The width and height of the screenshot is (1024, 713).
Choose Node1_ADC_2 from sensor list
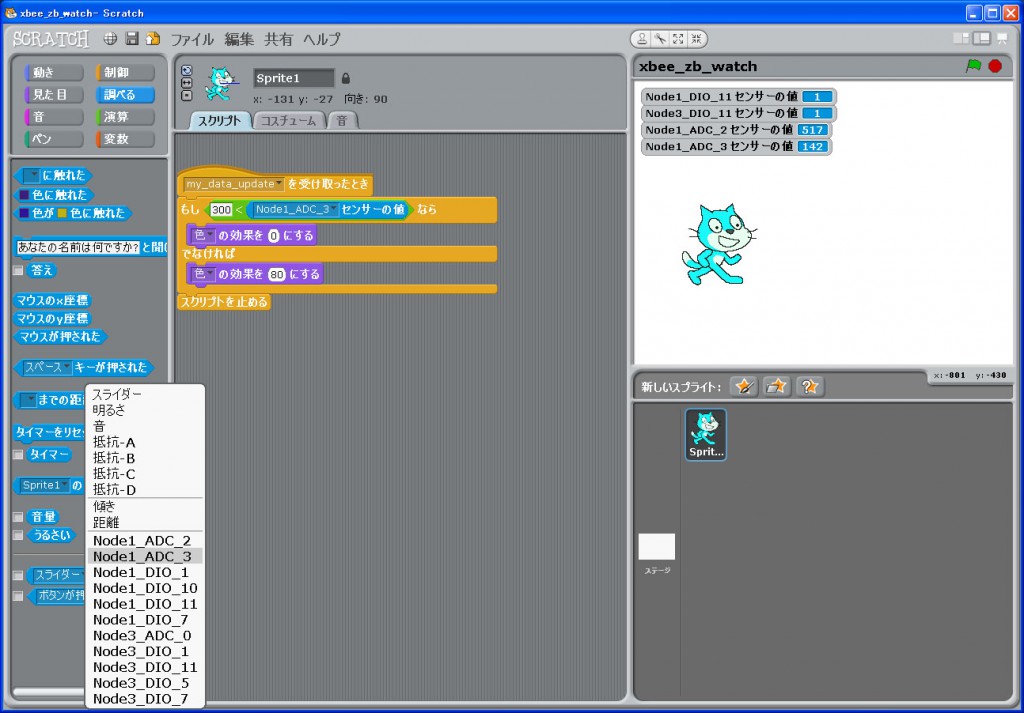tap(144, 541)
